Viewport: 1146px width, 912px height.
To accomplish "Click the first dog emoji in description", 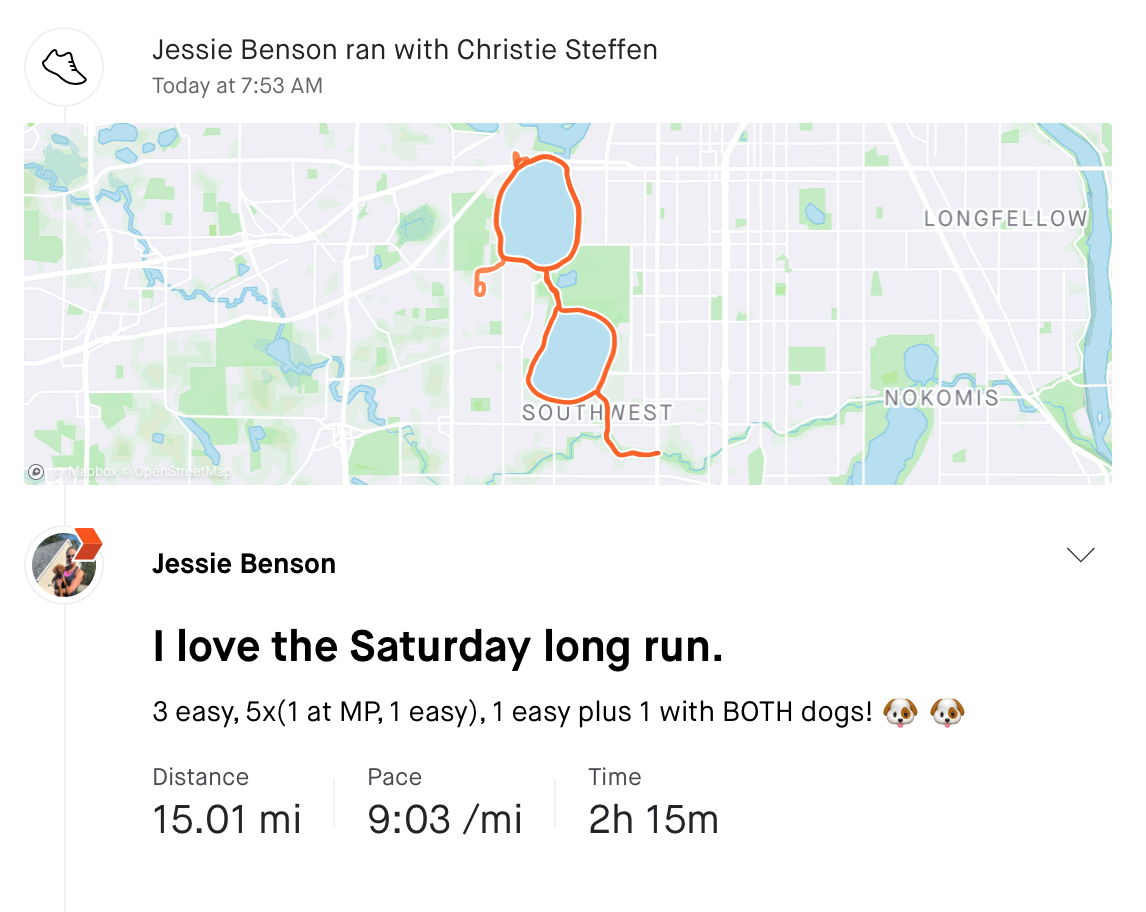I will click(901, 713).
